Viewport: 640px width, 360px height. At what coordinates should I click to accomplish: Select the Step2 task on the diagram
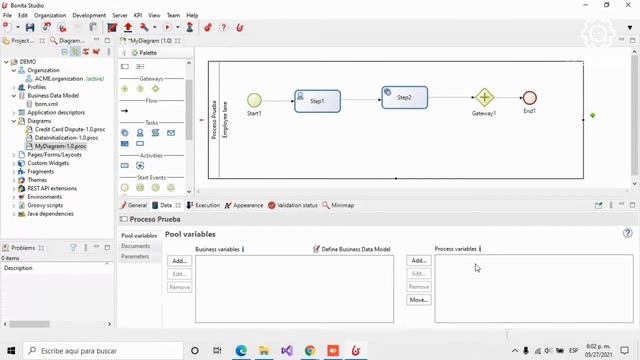click(x=404, y=98)
